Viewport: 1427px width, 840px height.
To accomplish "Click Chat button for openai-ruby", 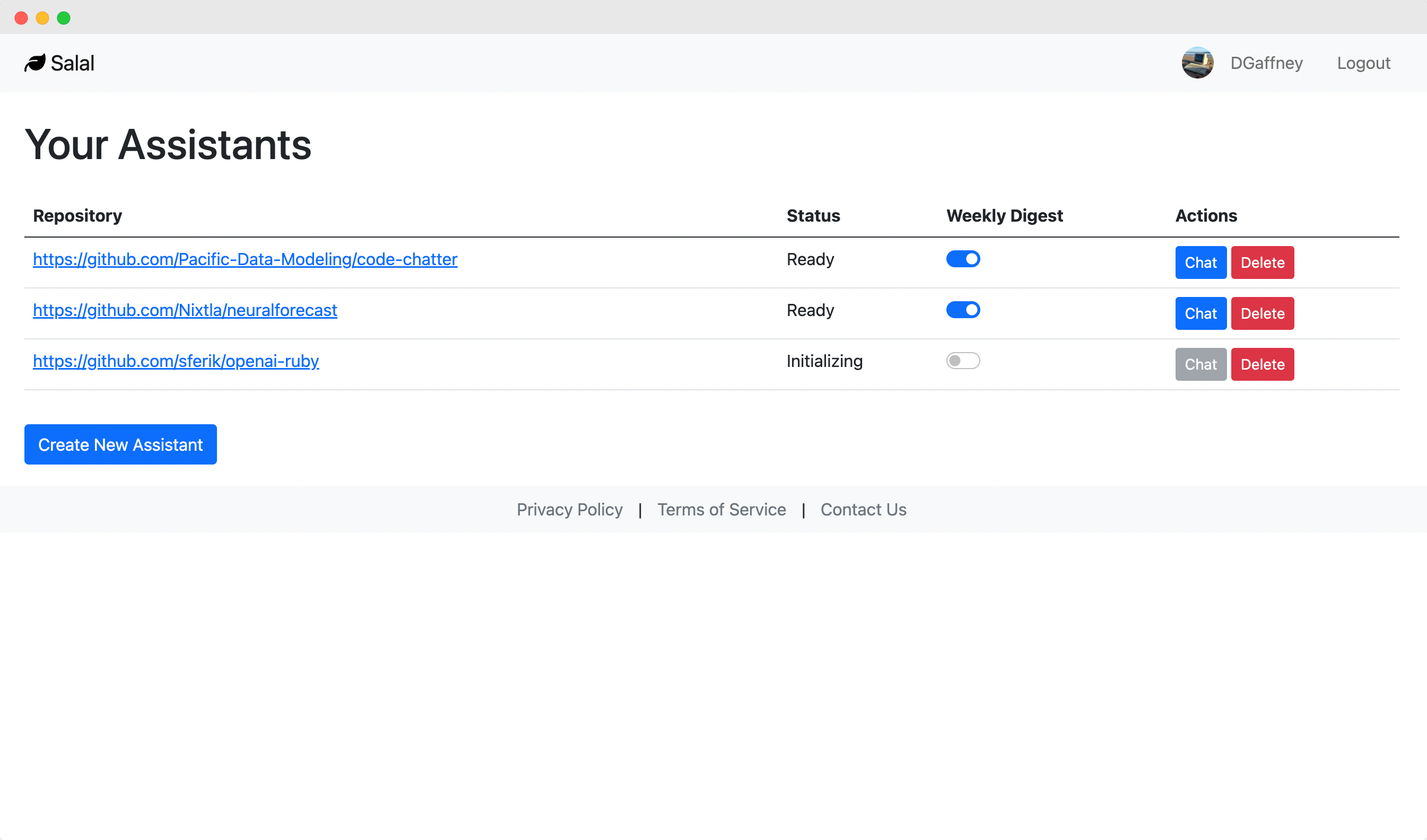I will 1201,363.
